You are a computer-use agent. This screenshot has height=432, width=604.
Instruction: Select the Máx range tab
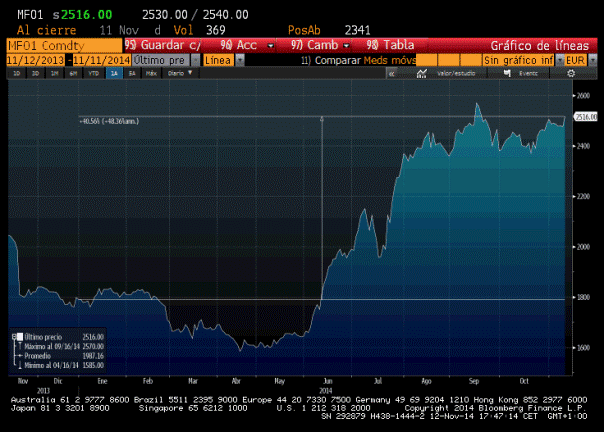click(151, 73)
